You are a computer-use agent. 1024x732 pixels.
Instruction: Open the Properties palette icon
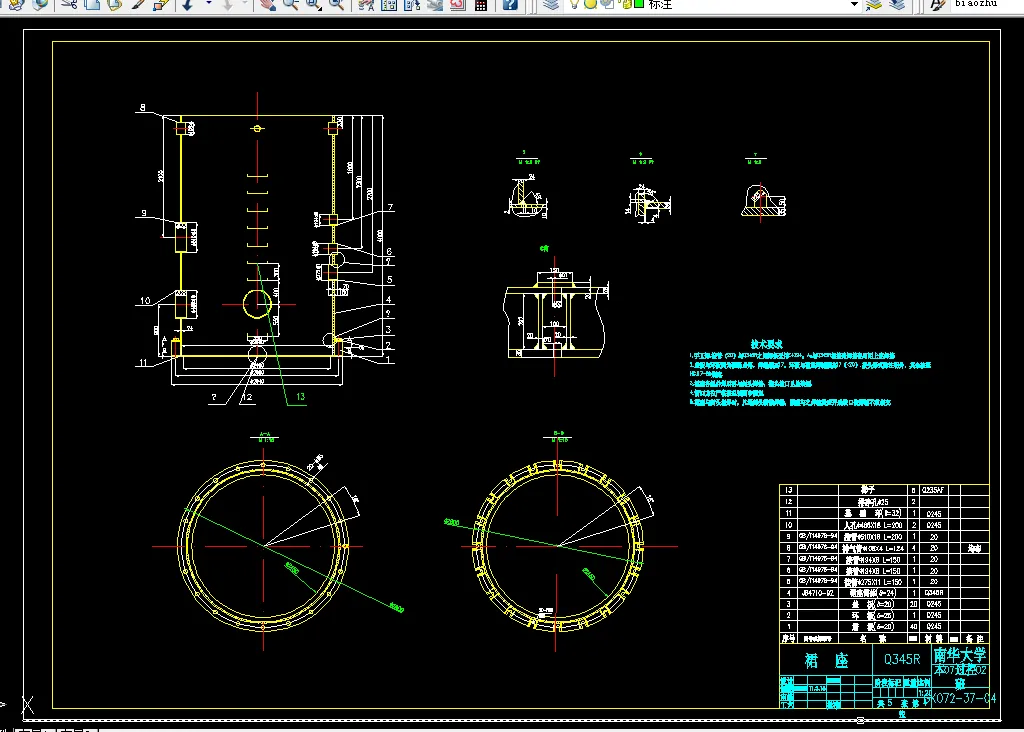(366, 5)
